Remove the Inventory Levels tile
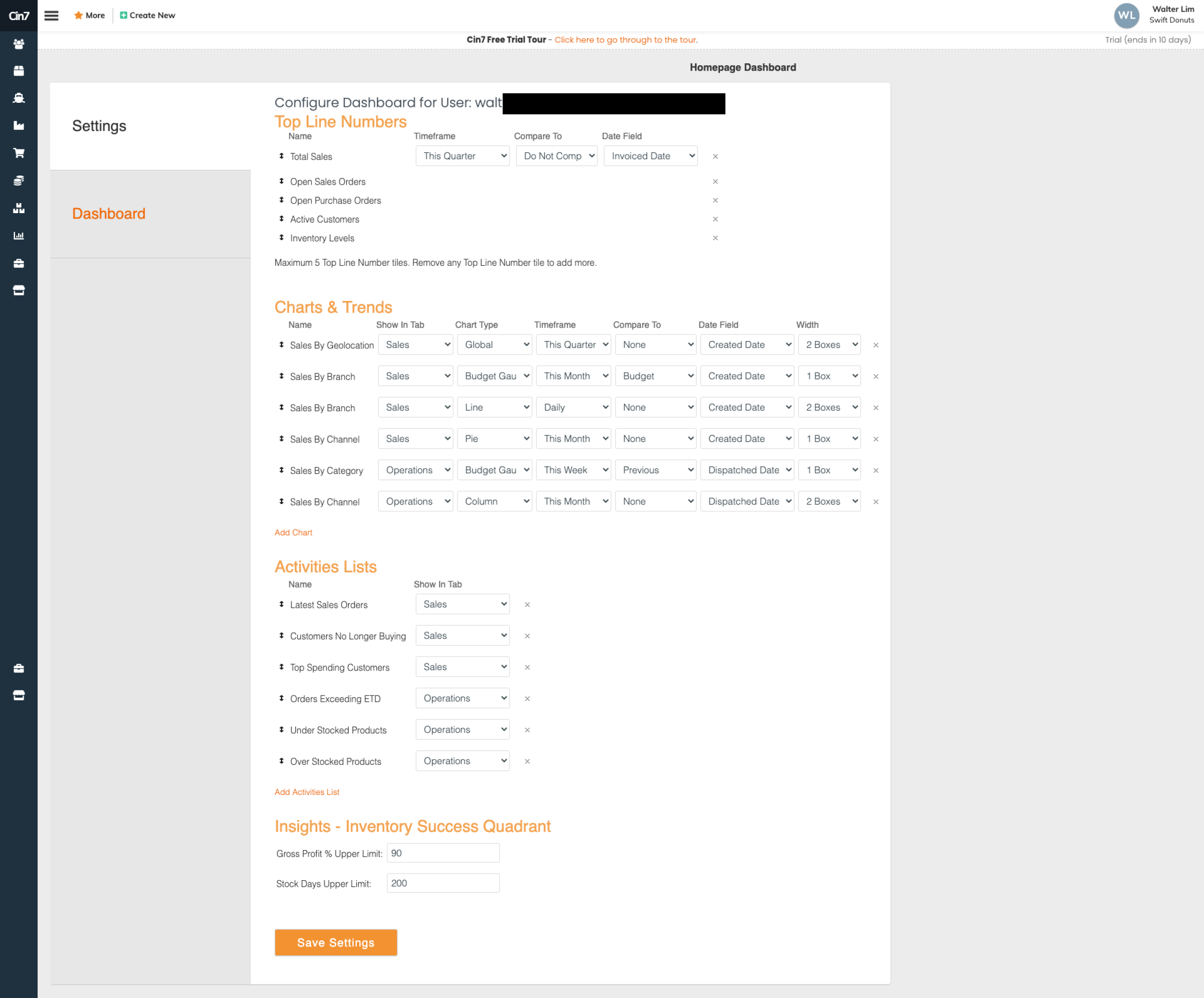This screenshot has width=1204, height=998. pyautogui.click(x=715, y=238)
